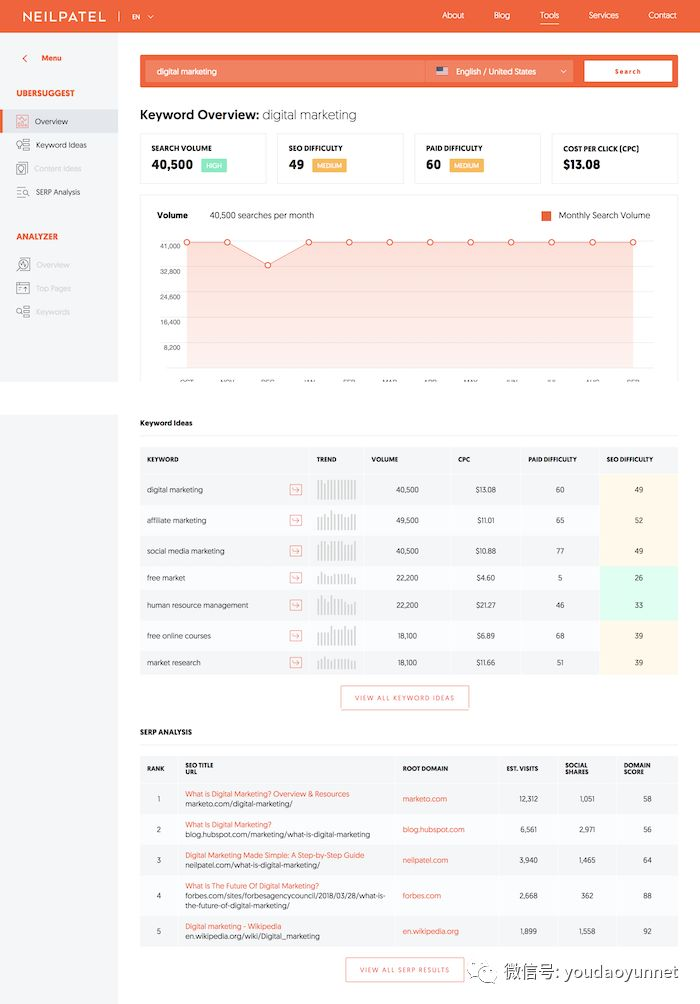Click the trend bars for affiliate marketing
Image resolution: width=700 pixels, height=1004 pixels.
click(x=336, y=520)
